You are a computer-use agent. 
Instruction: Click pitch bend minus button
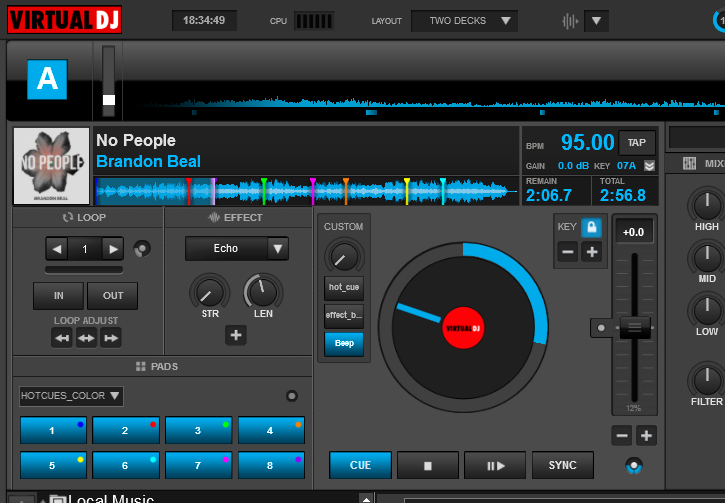[622, 436]
